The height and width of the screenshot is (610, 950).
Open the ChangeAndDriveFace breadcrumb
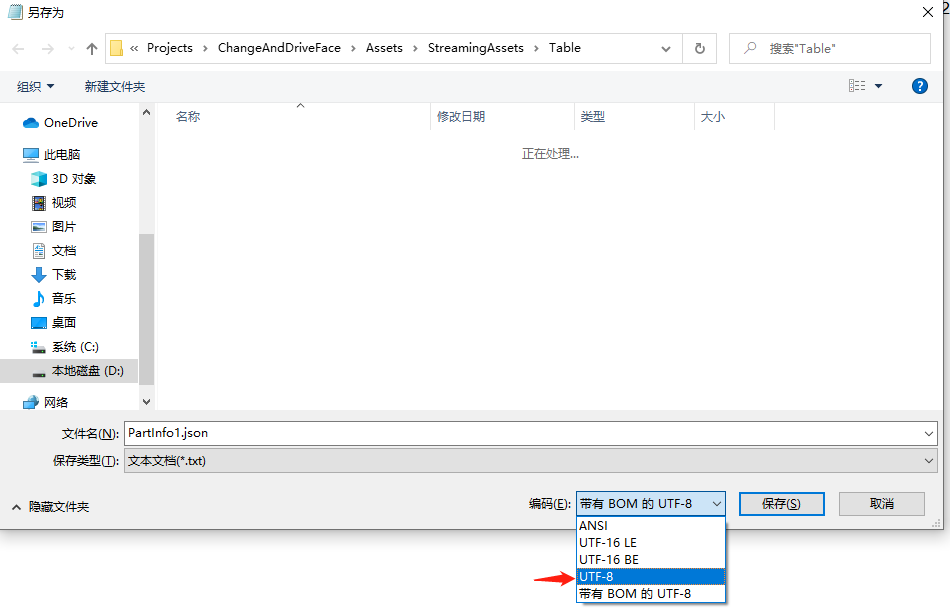(279, 48)
